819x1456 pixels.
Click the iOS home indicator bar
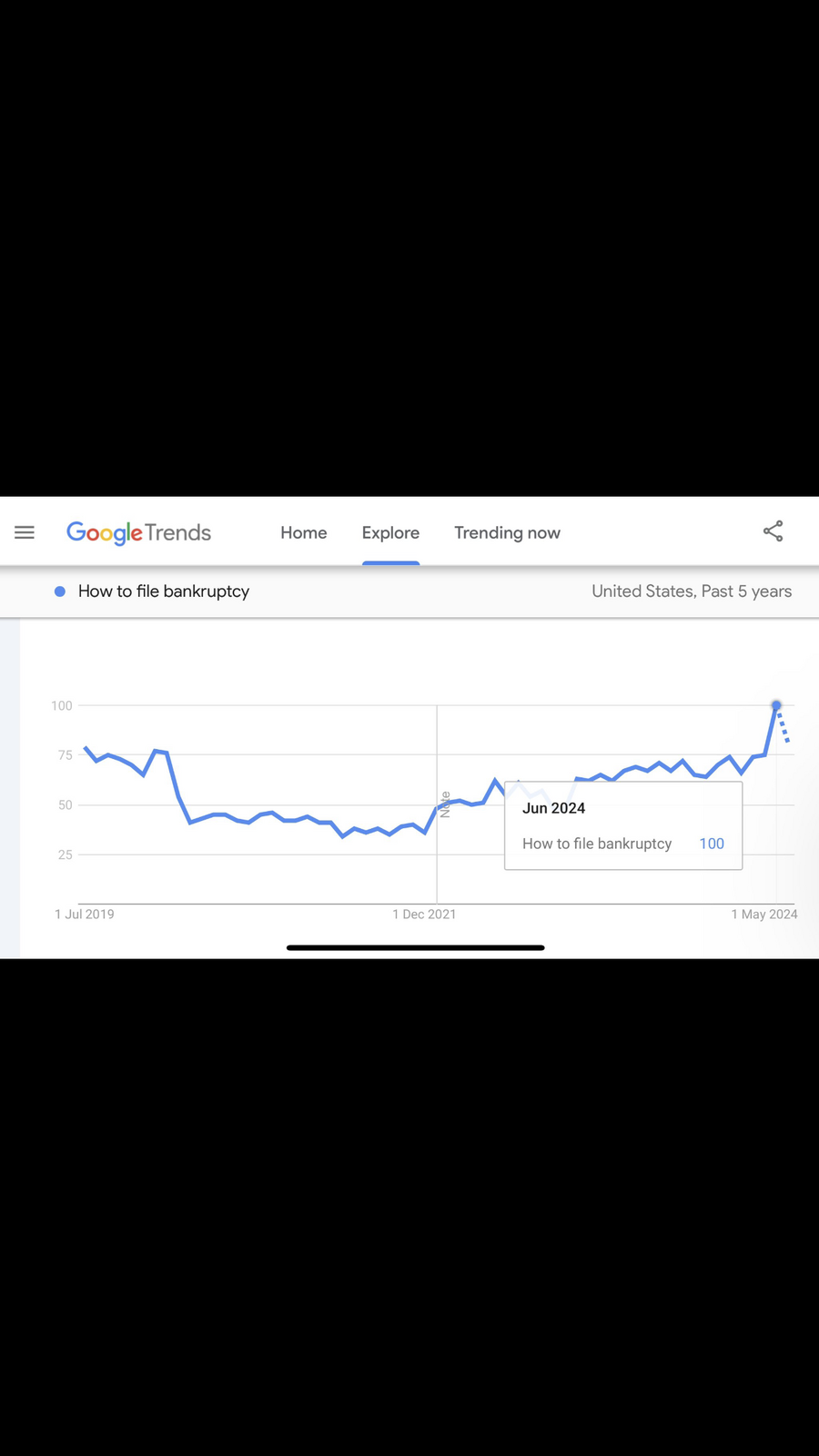click(x=416, y=947)
